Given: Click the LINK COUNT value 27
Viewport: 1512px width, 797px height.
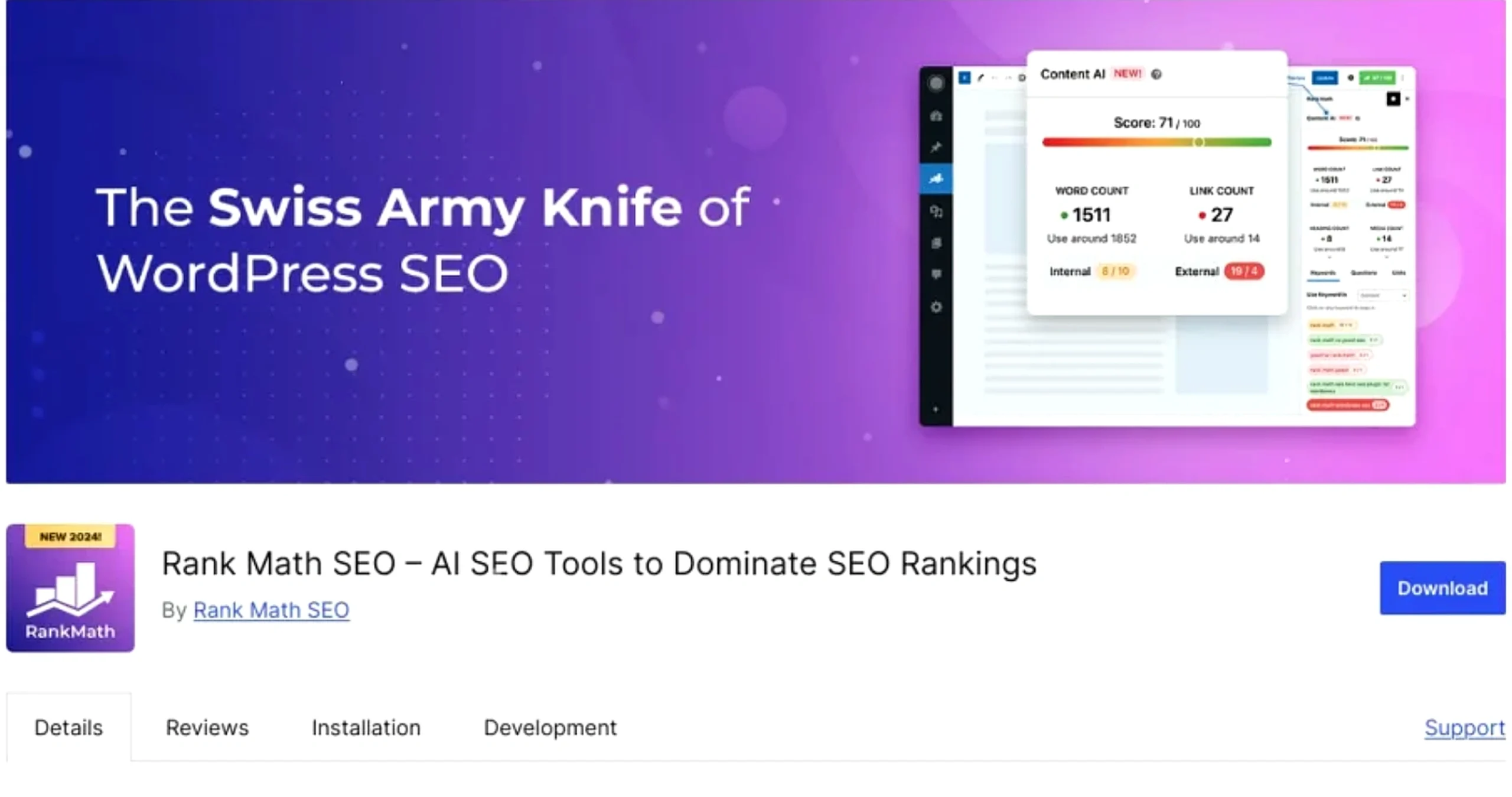Looking at the screenshot, I should (1222, 215).
